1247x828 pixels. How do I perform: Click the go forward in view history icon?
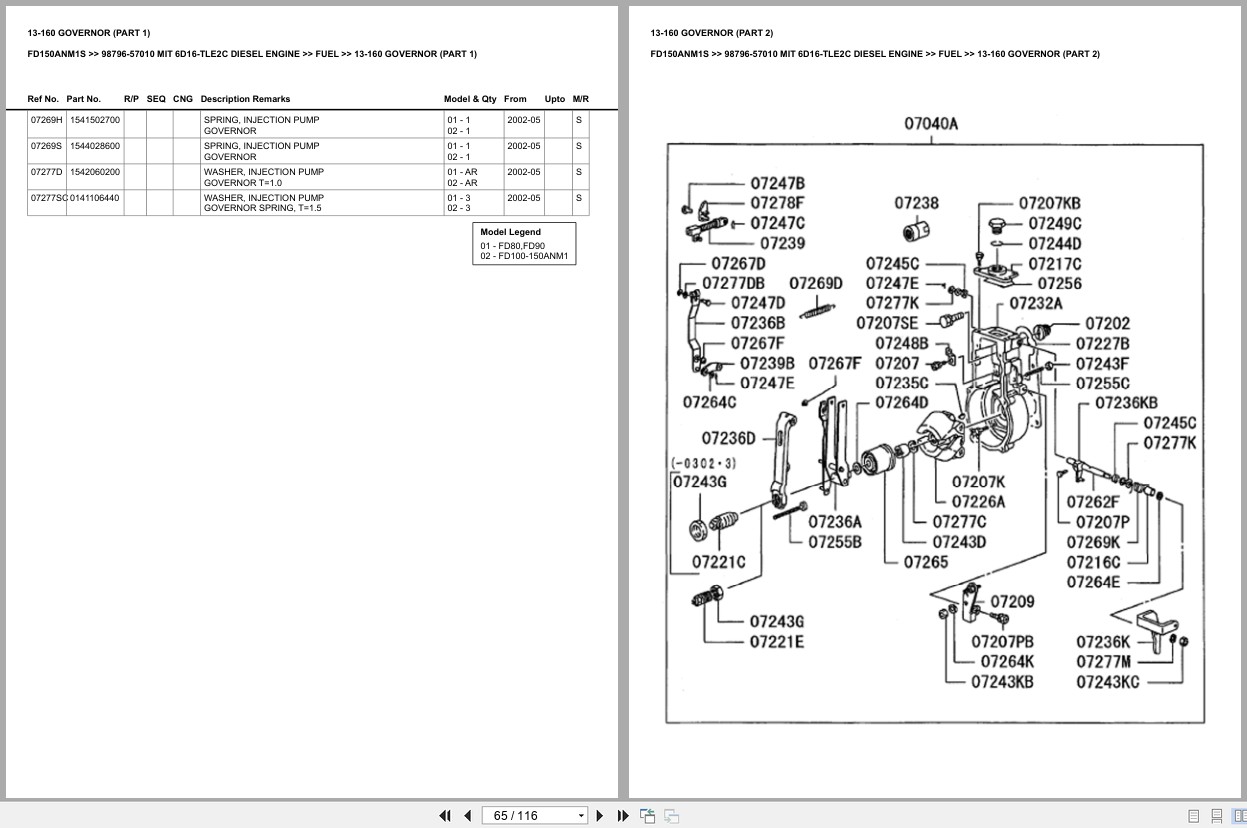[x=672, y=816]
